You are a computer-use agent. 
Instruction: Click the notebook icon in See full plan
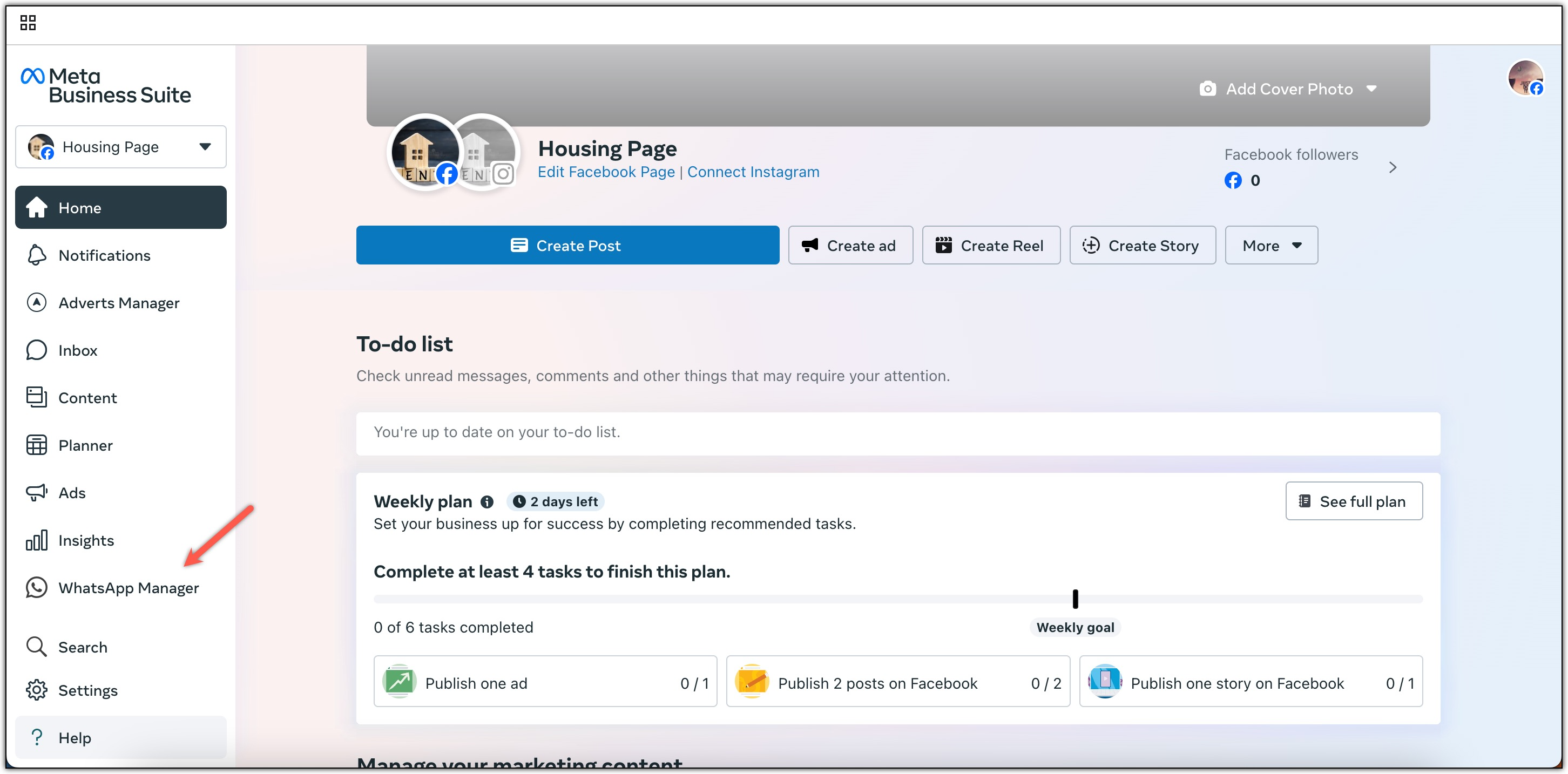[x=1305, y=501]
